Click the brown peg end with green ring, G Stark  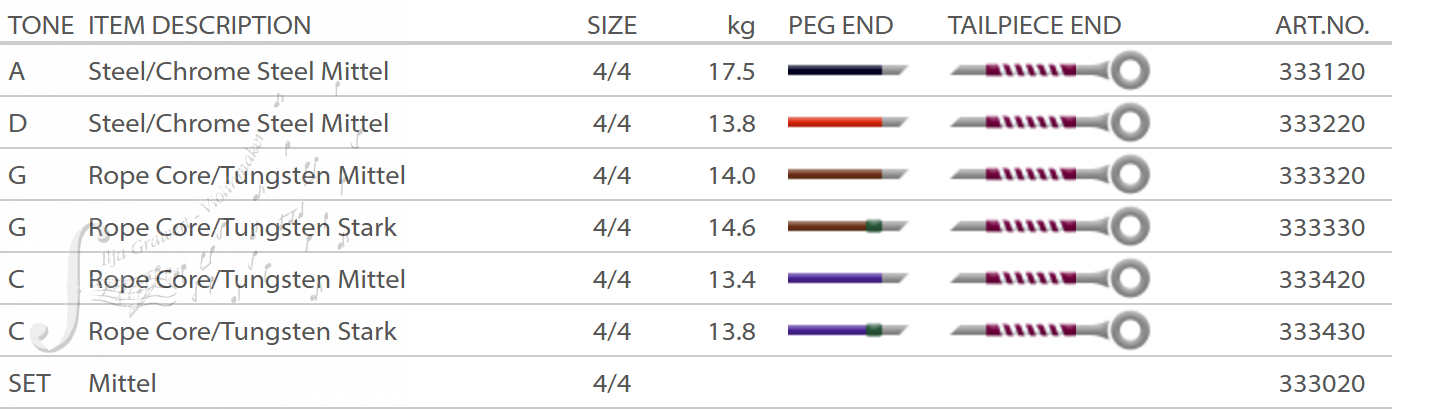(x=847, y=227)
